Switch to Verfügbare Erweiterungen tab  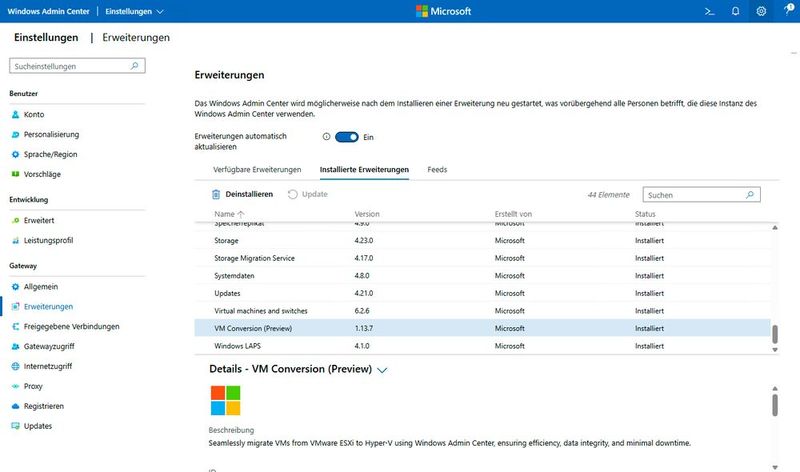257,169
